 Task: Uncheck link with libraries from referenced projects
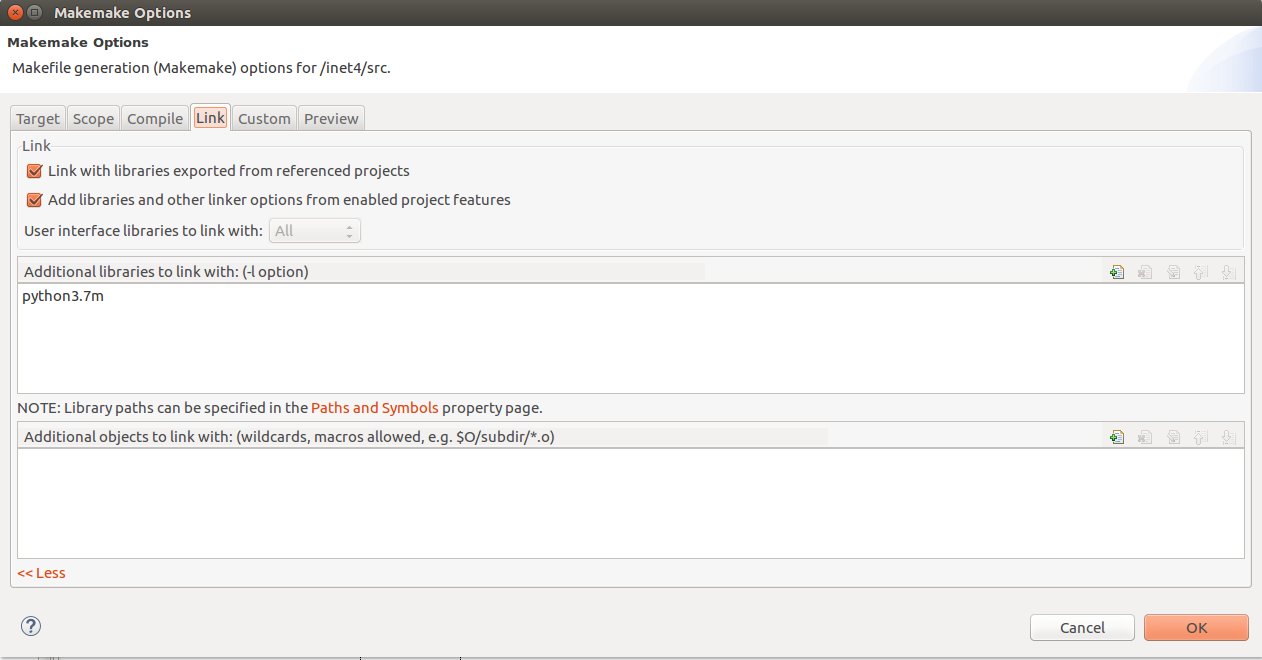coord(34,170)
